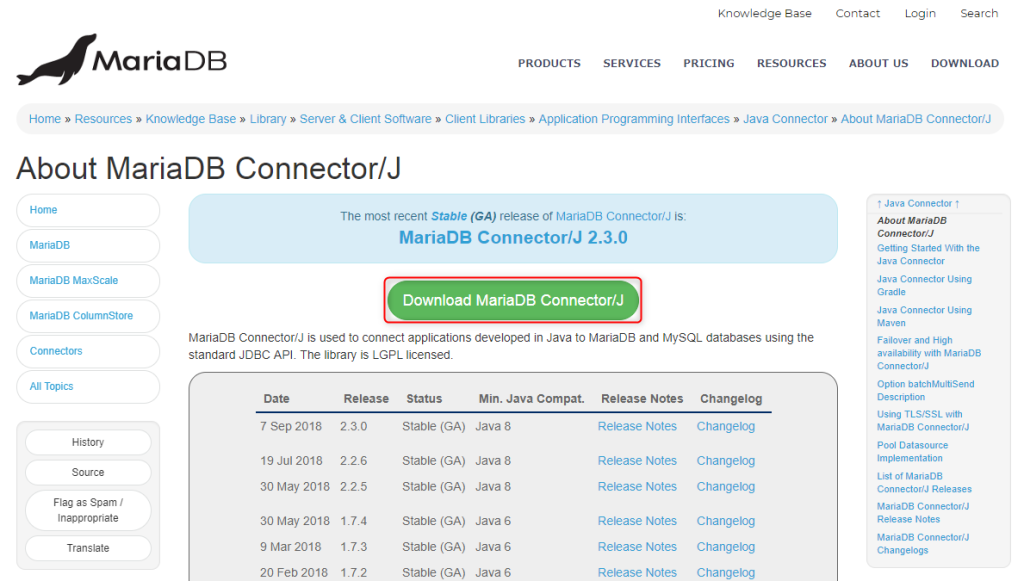Open the RESOURCES menu
Image resolution: width=1024 pixels, height=581 pixels.
[x=792, y=63]
